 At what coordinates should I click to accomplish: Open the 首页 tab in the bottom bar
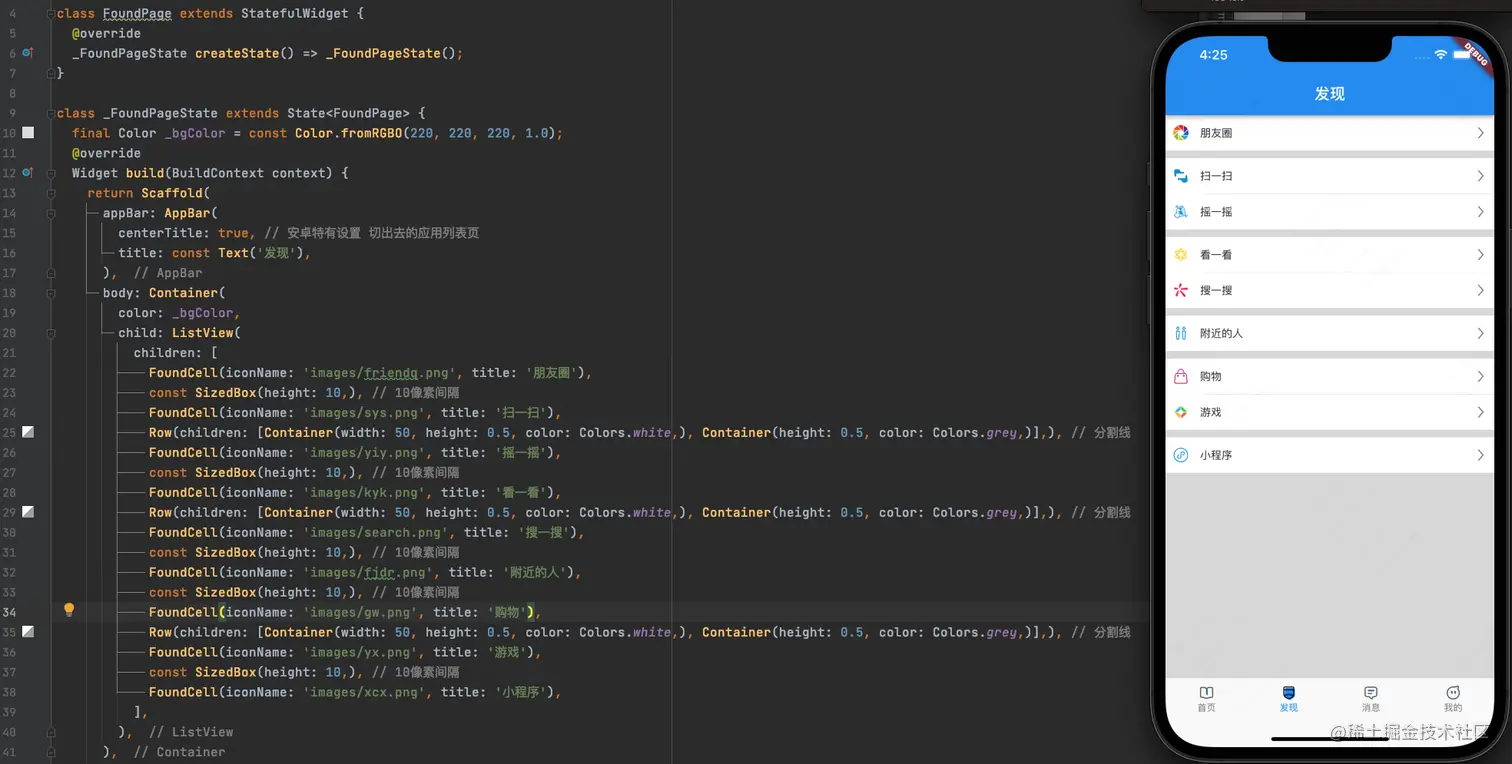(1206, 699)
